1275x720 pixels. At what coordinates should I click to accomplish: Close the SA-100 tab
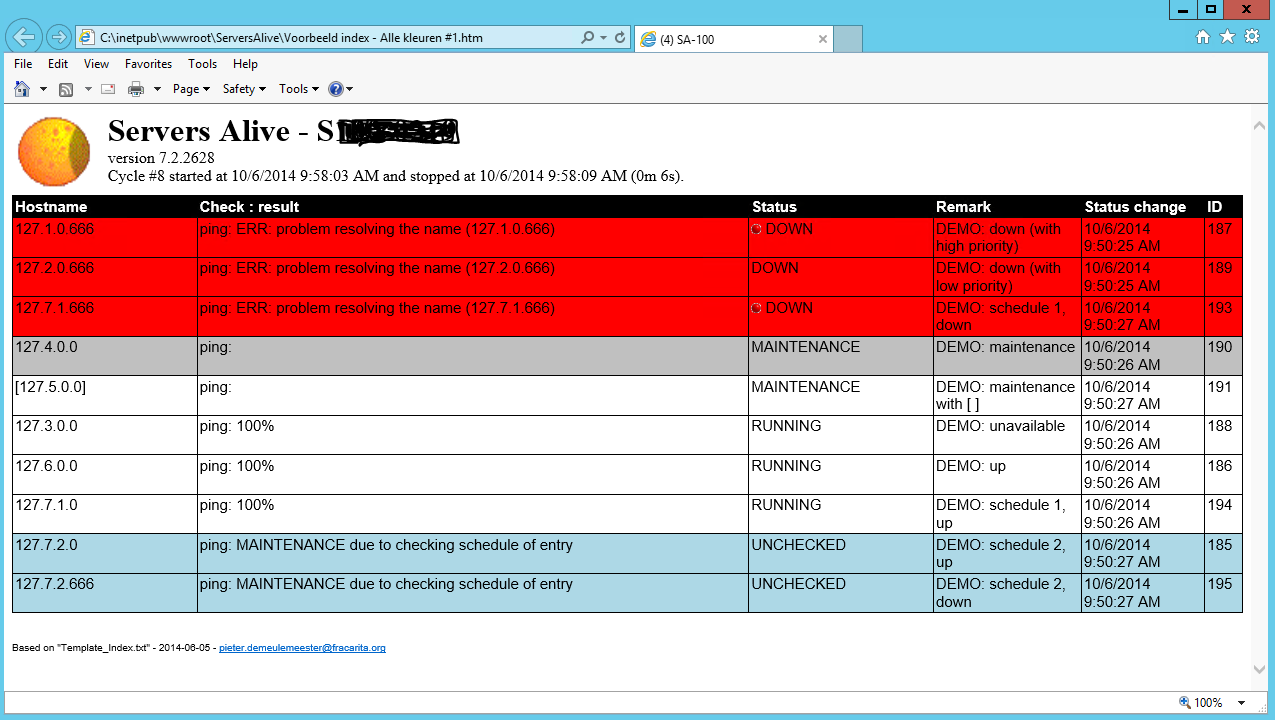(x=823, y=39)
